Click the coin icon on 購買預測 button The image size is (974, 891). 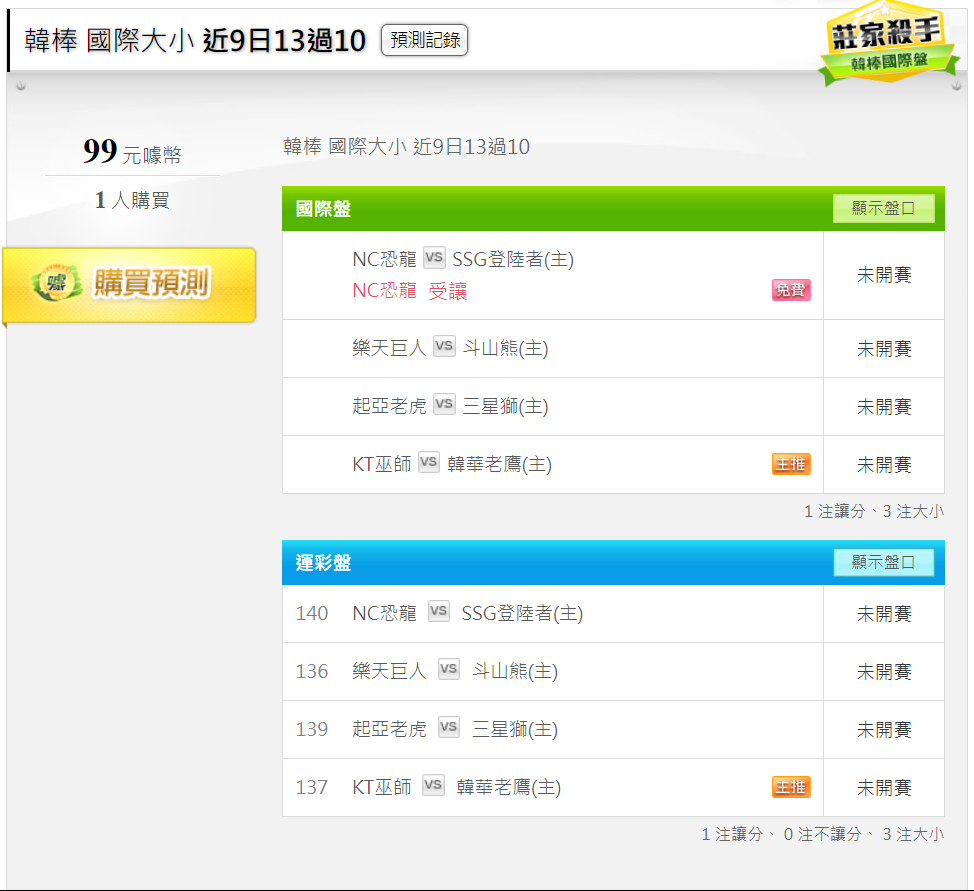(x=57, y=283)
